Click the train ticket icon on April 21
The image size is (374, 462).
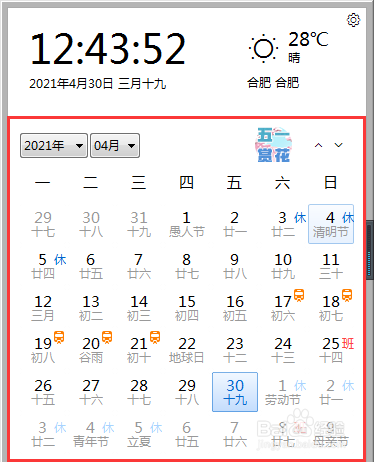pyautogui.click(x=155, y=337)
